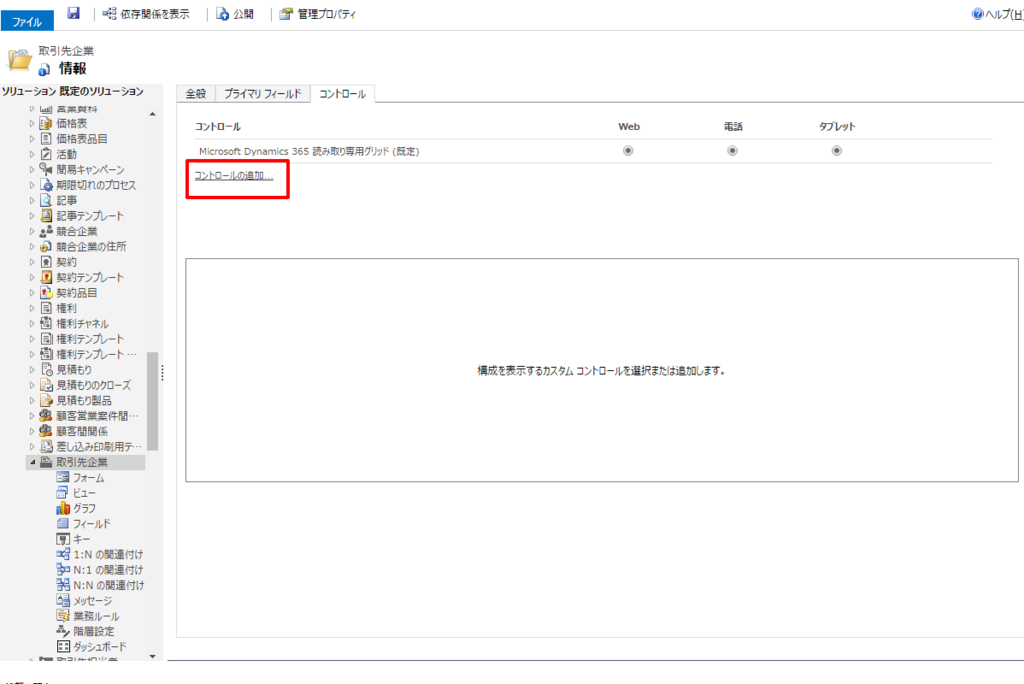Image resolution: width=1024 pixels, height=684 pixels.
Task: Click the 公開 (Publish) toolbar icon
Action: point(235,13)
